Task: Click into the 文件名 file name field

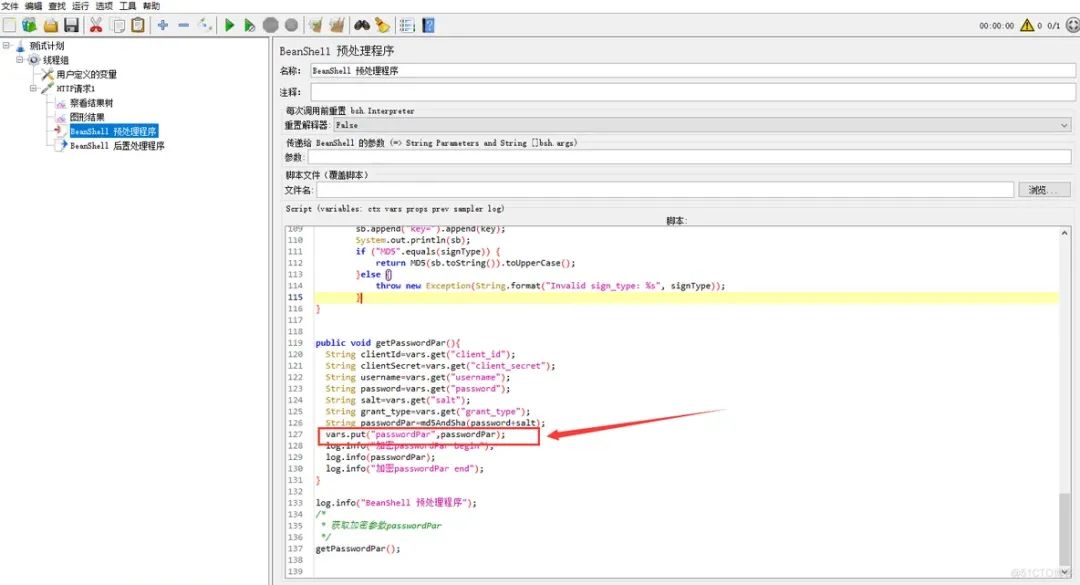Action: [x=665, y=189]
